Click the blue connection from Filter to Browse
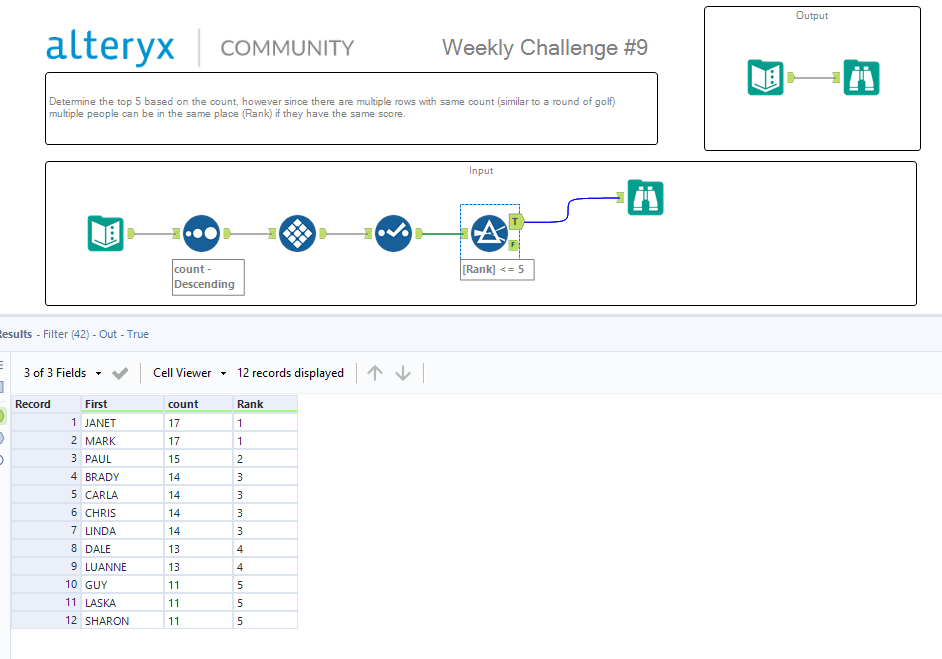 568,209
